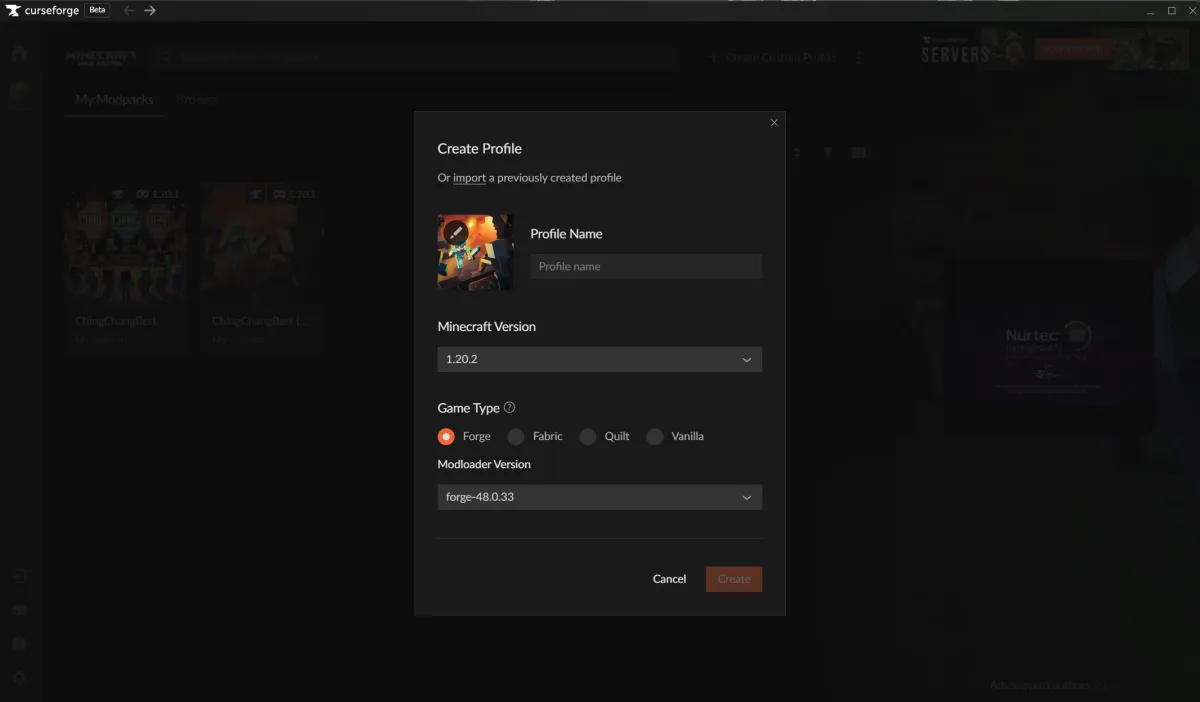1200x702 pixels.
Task: Close the Create Profile dialog with X
Action: pos(774,123)
